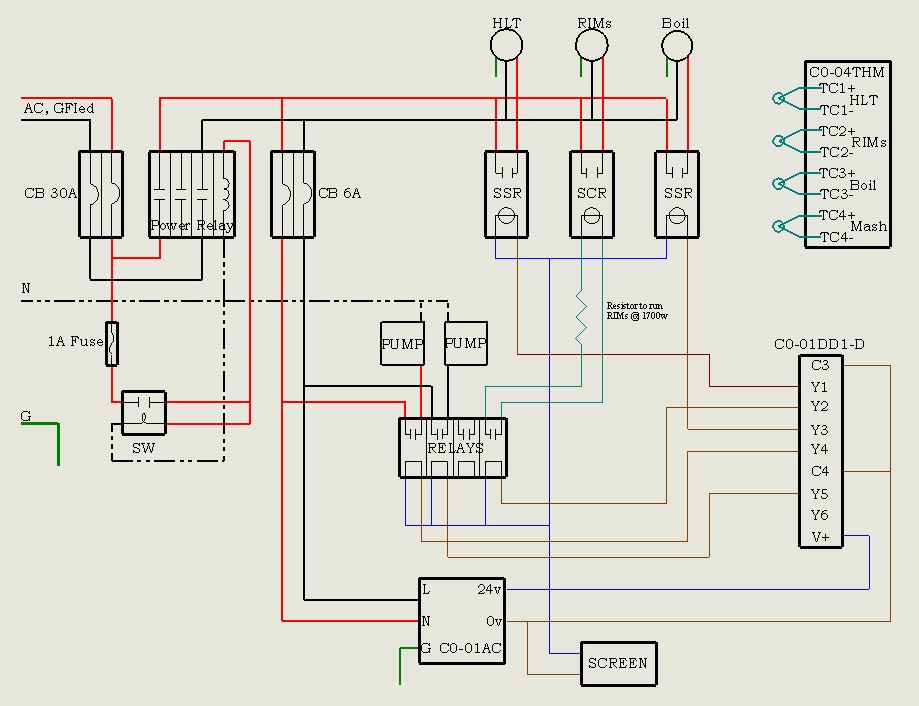Select the "TC1+" terminal label
The image size is (919, 706).
click(837, 88)
